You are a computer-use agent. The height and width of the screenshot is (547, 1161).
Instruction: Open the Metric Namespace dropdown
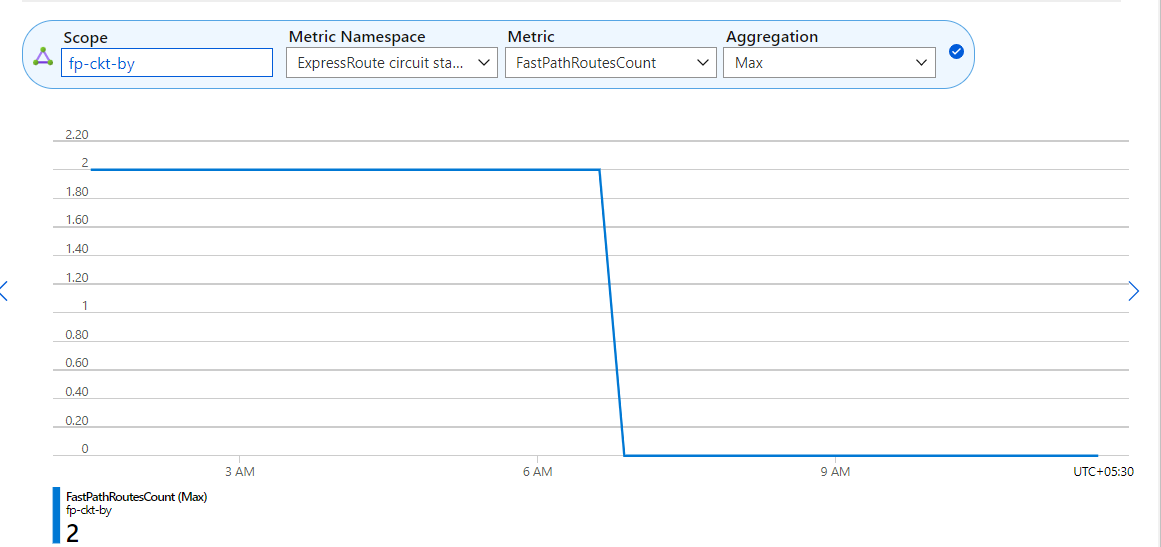tap(392, 63)
